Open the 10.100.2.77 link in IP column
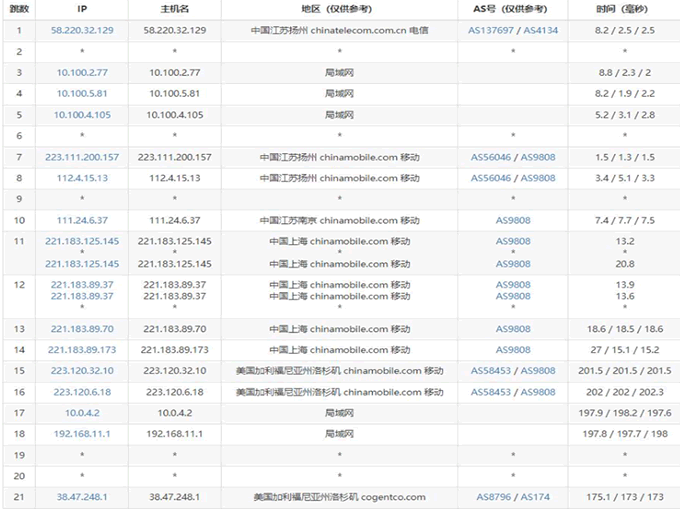680x509 pixels. (82, 73)
